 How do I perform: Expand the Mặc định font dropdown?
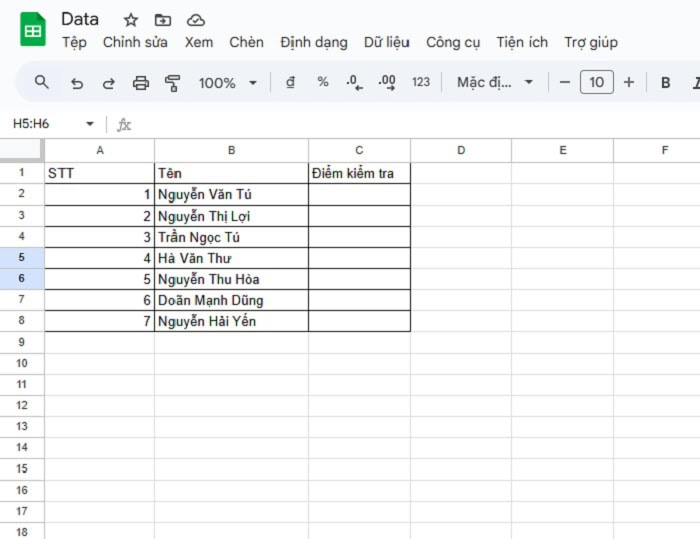tap(495, 82)
